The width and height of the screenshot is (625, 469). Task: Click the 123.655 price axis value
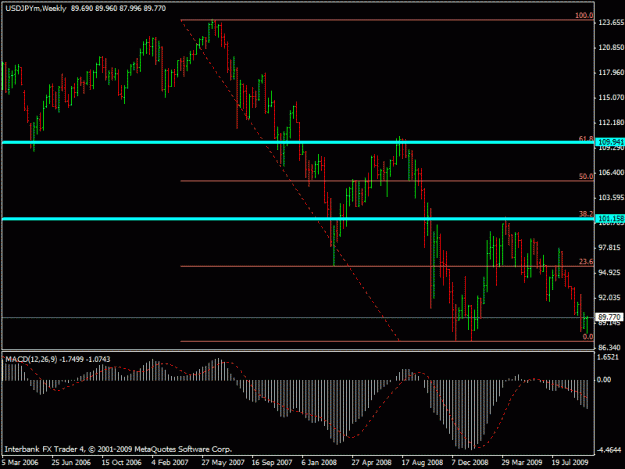(x=611, y=23)
